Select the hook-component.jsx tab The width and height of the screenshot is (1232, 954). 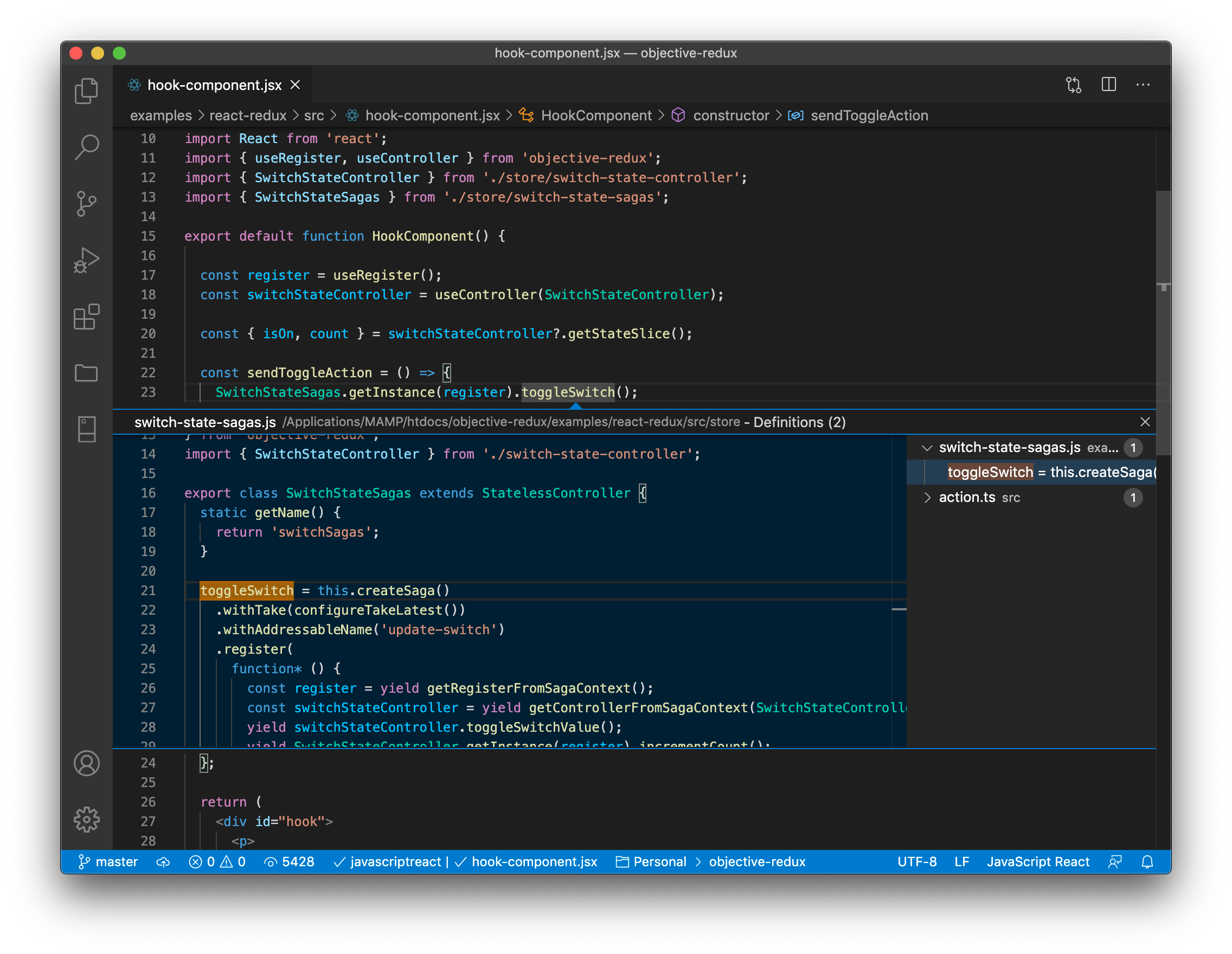pos(214,85)
